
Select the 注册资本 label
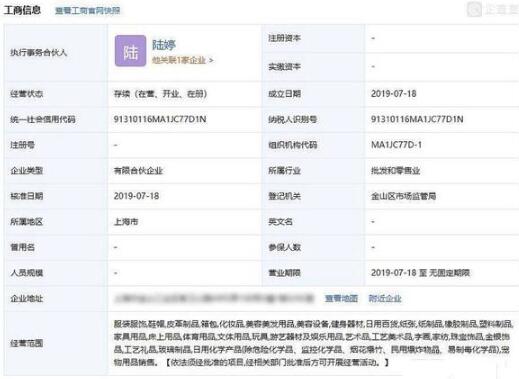click(x=284, y=38)
